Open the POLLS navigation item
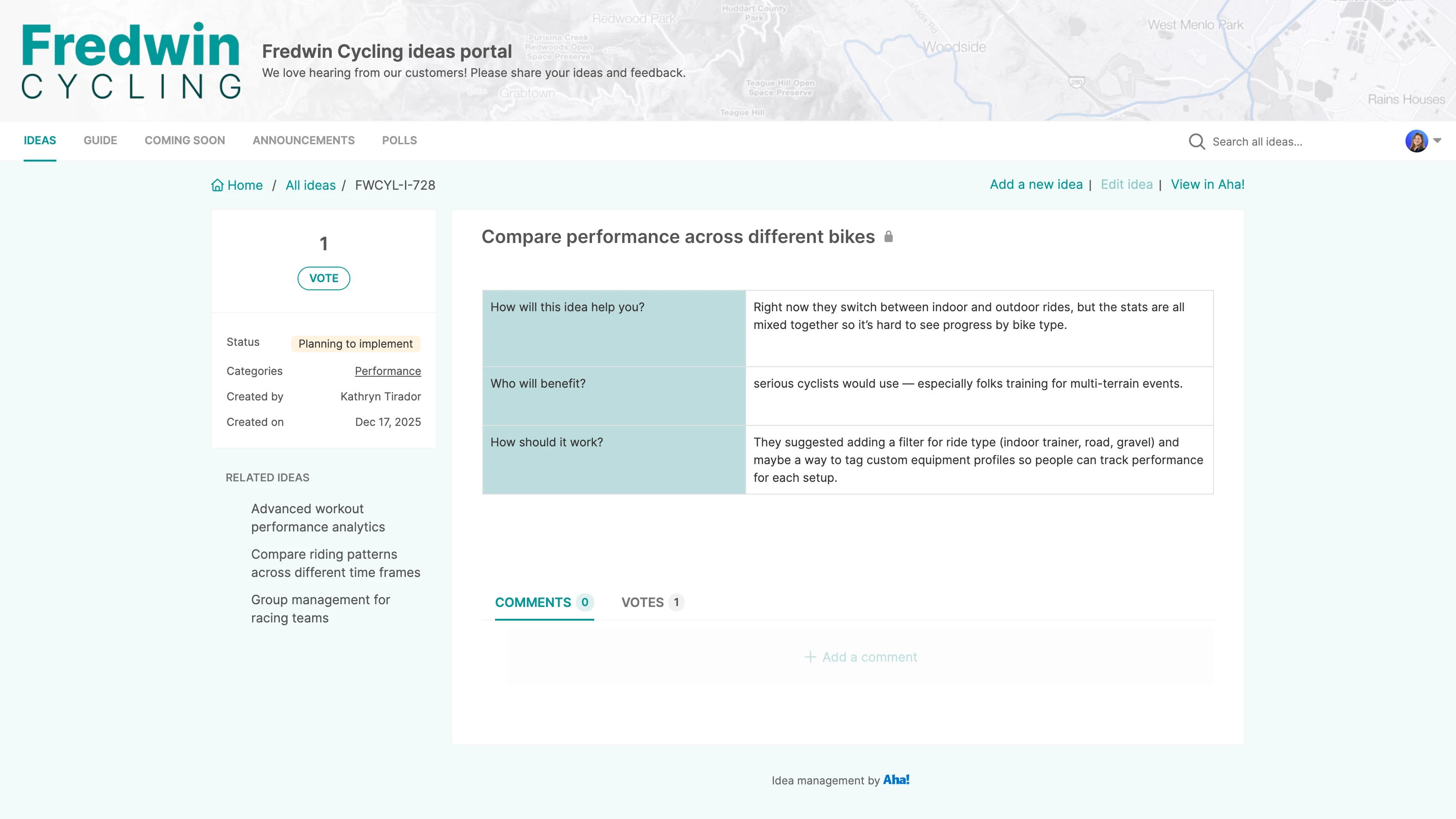Viewport: 1456px width, 819px height. click(x=399, y=140)
